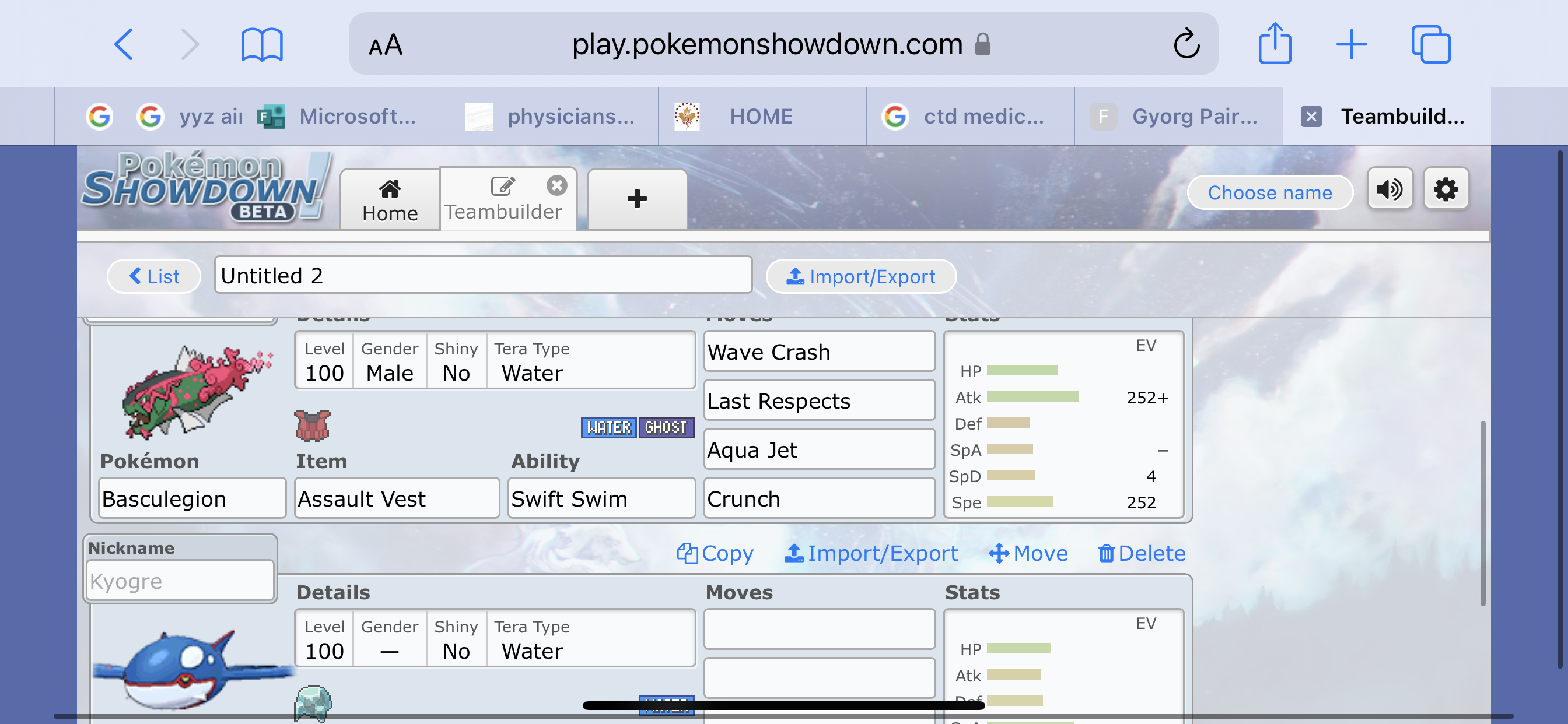This screenshot has width=1568, height=724.
Task: Click the Assault Vest item icon
Action: tap(312, 426)
